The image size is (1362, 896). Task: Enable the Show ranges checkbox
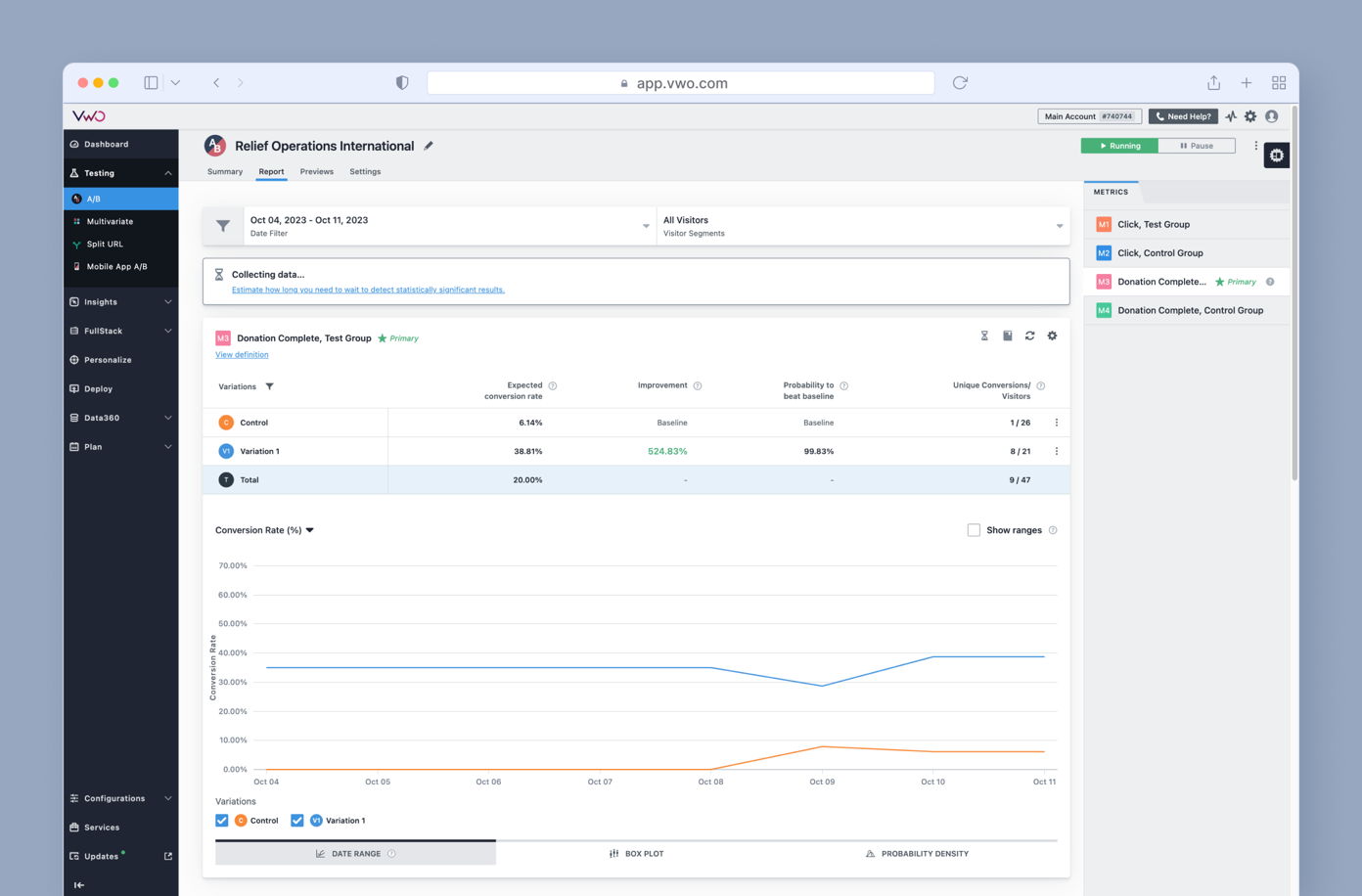click(974, 530)
